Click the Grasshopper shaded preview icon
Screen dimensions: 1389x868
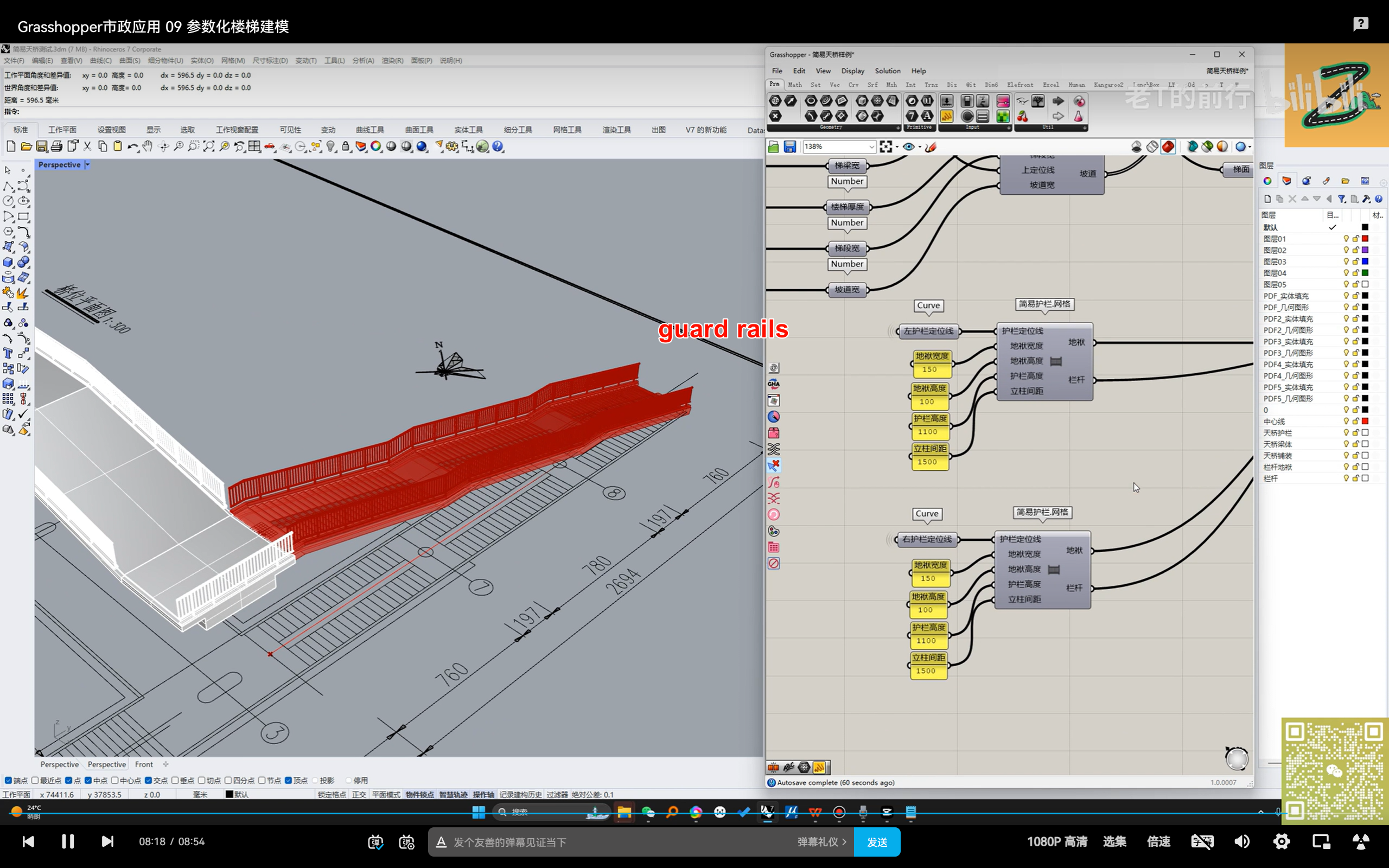click(x=1168, y=147)
